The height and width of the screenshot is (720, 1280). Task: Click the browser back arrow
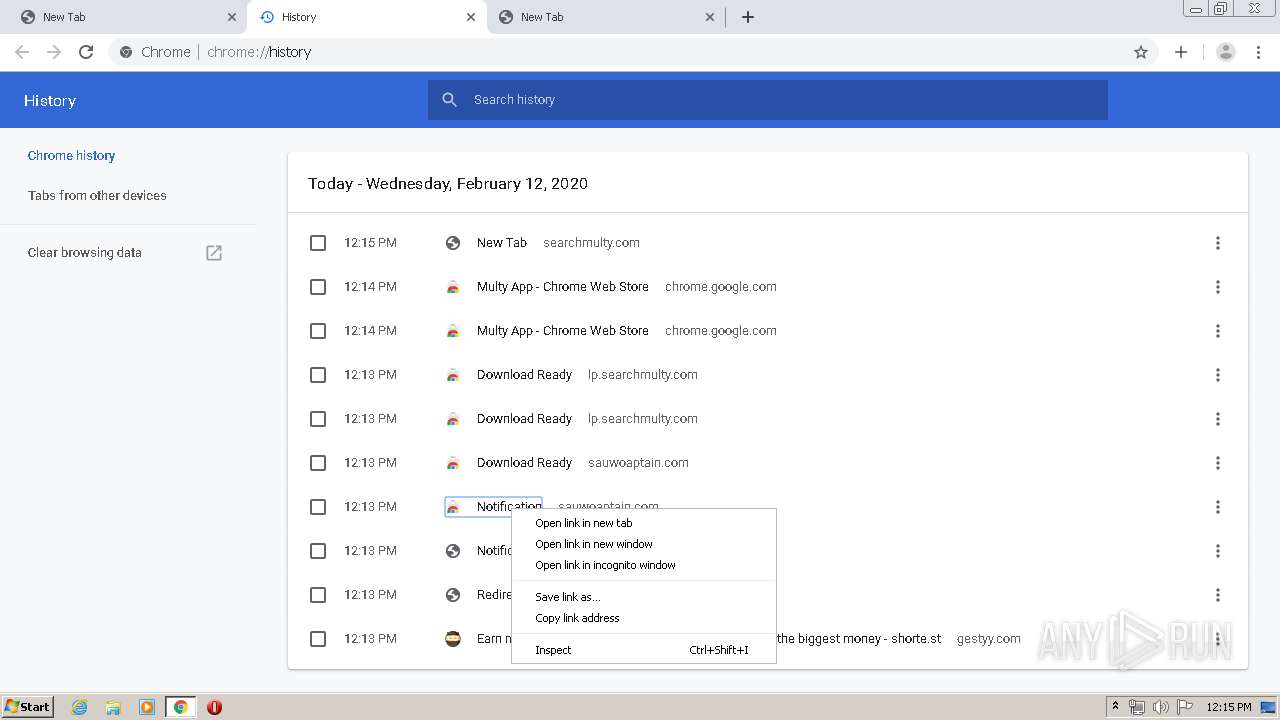[22, 52]
